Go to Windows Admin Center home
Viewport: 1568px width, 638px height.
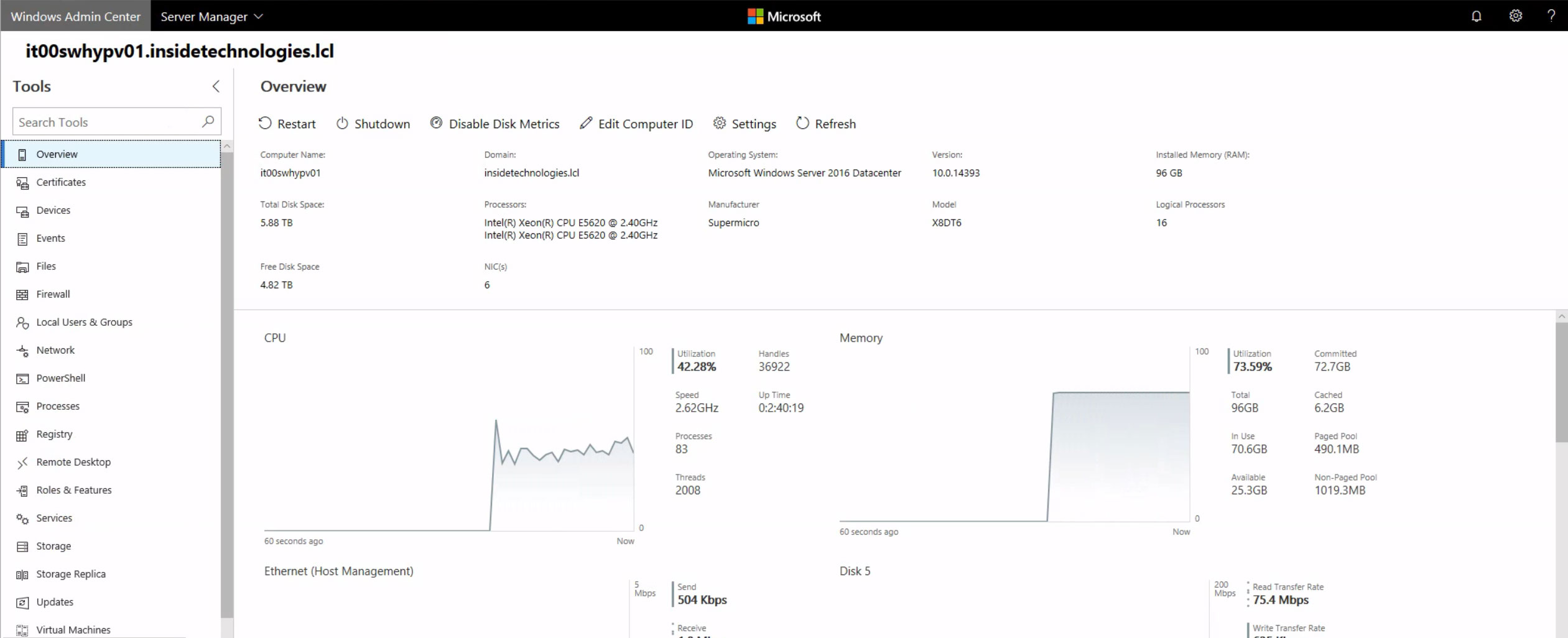[x=75, y=17]
